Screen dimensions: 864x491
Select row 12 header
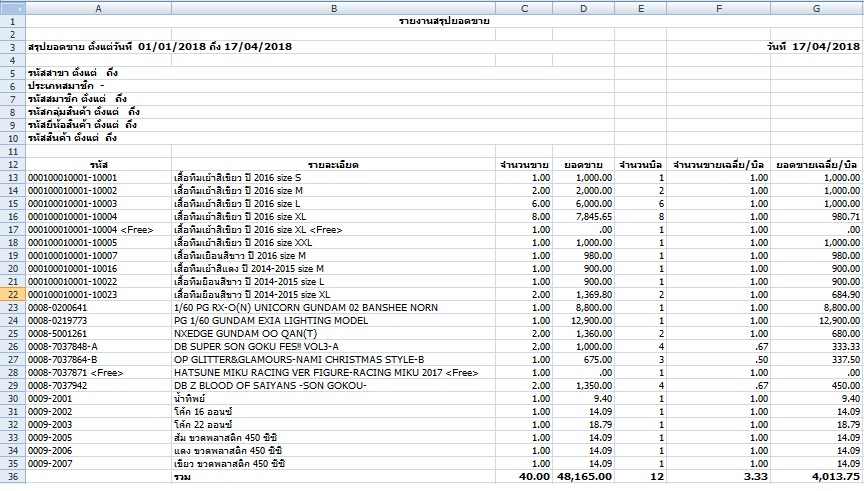pos(13,164)
